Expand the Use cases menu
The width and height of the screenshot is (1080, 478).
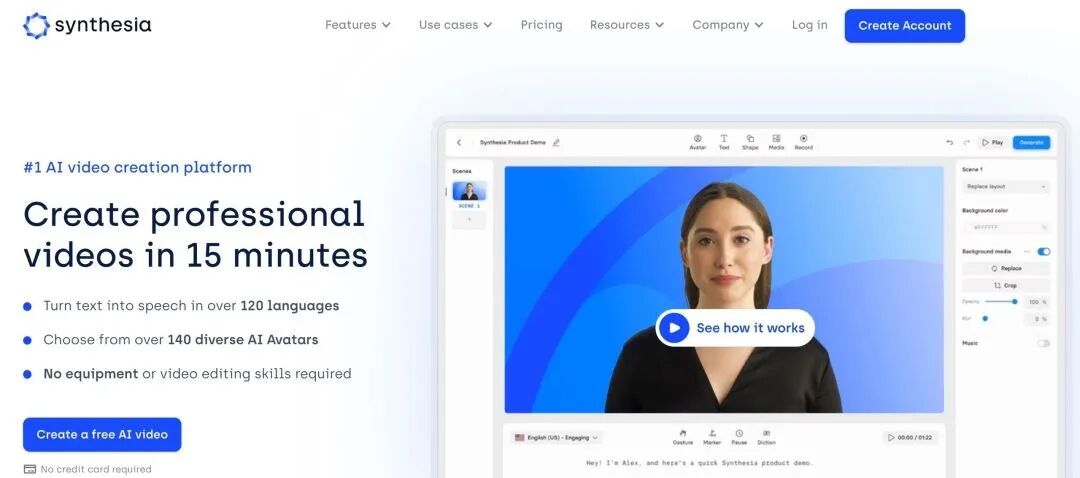click(455, 25)
